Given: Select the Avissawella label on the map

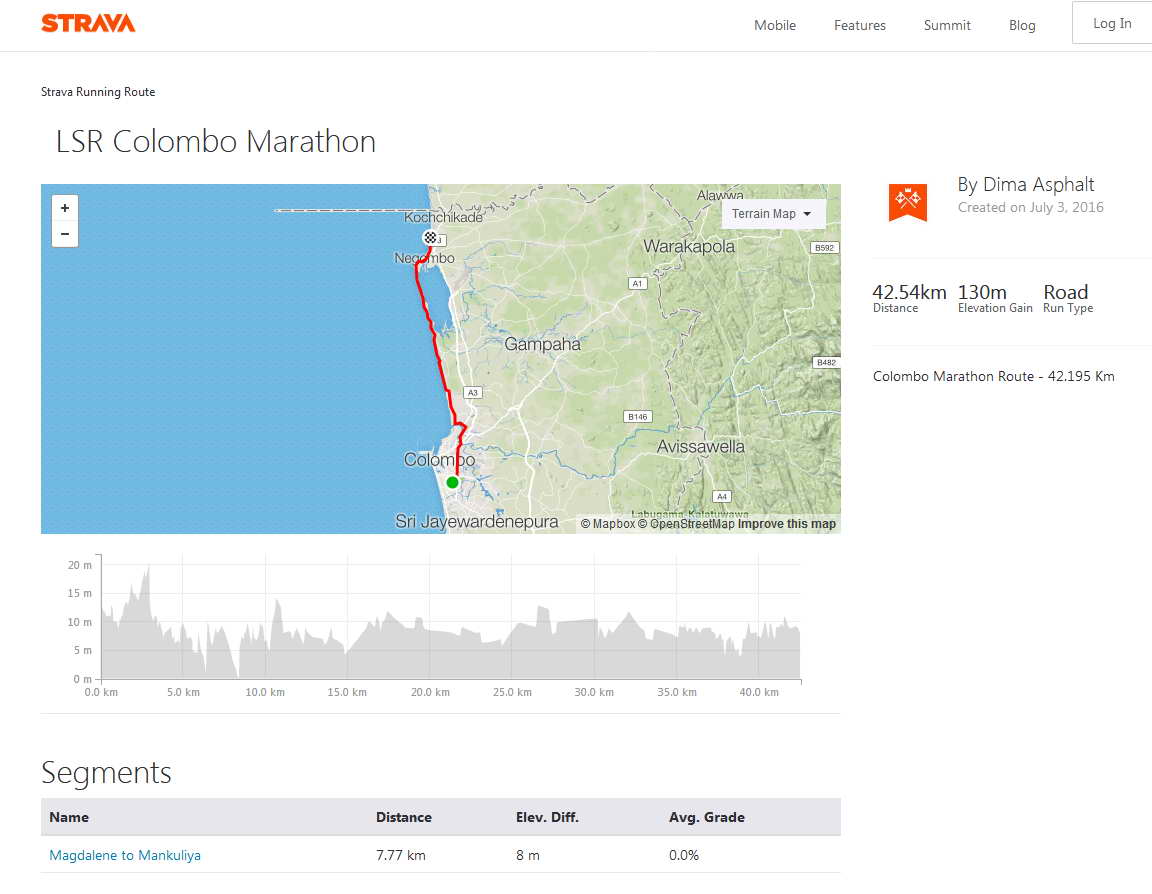Looking at the screenshot, I should [700, 447].
